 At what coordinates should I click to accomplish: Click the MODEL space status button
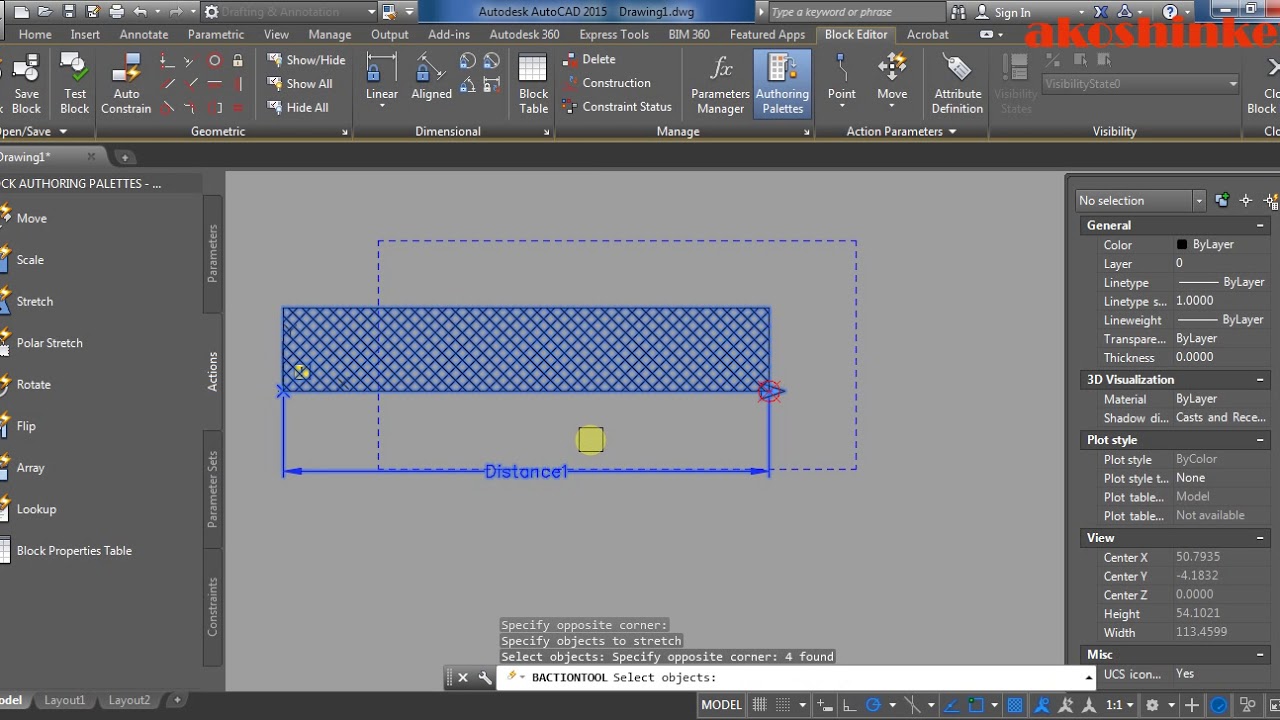coord(721,705)
